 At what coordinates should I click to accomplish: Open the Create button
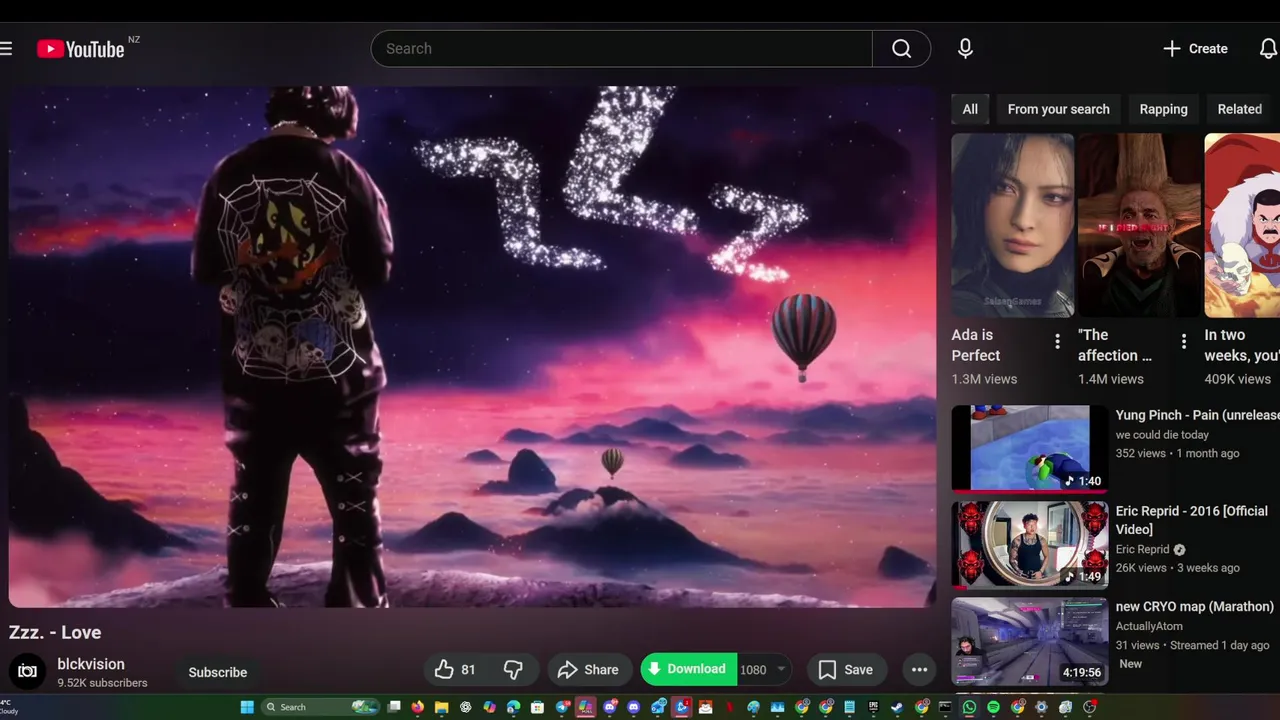pyautogui.click(x=1195, y=48)
